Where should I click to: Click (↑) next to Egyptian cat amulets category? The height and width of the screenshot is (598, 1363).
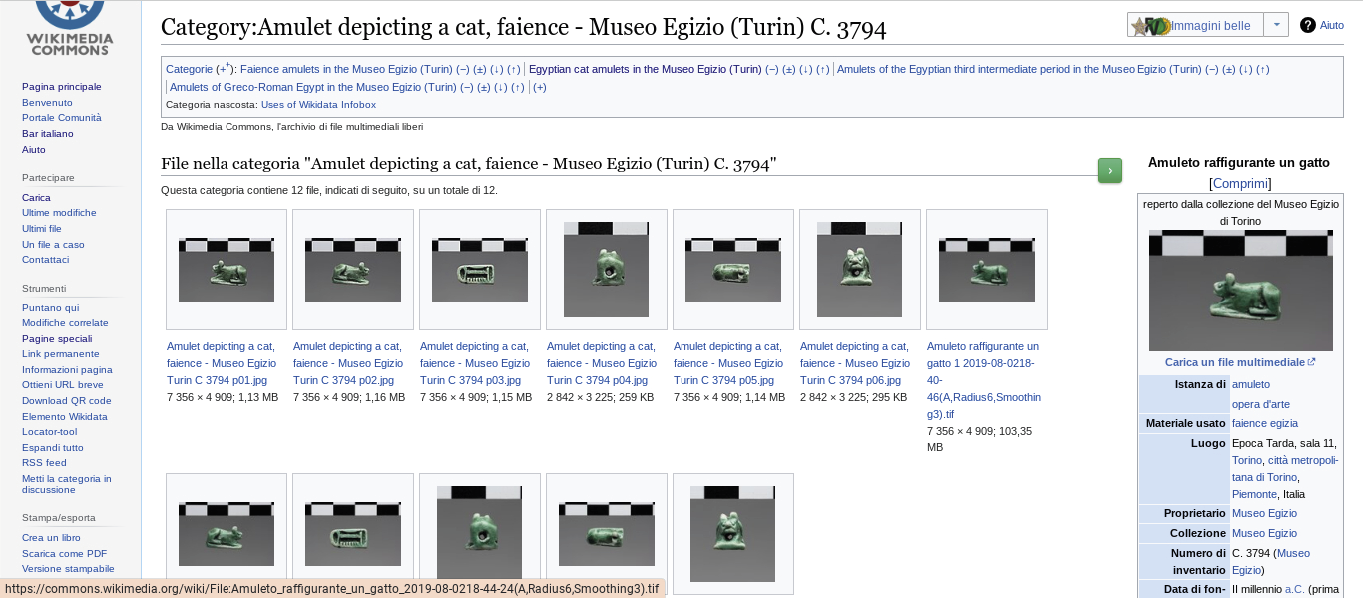[822, 69]
